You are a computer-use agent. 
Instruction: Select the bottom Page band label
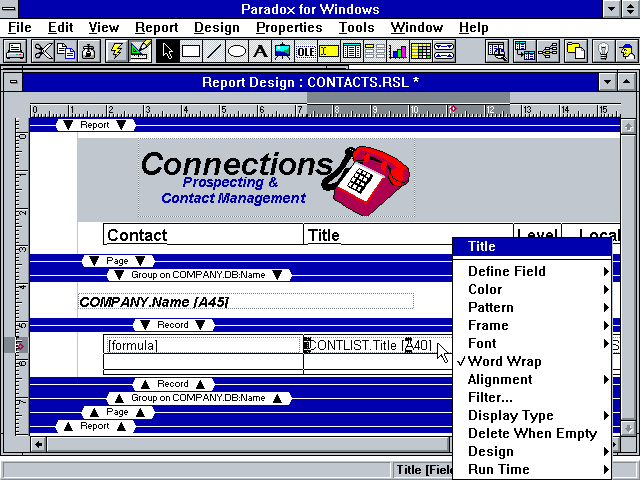118,412
